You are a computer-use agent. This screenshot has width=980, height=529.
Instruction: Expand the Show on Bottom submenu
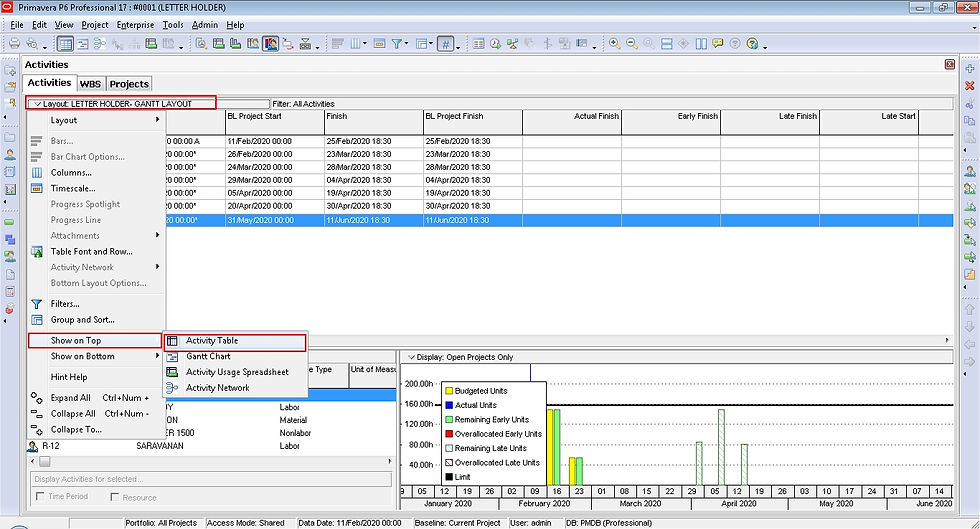tap(97, 356)
